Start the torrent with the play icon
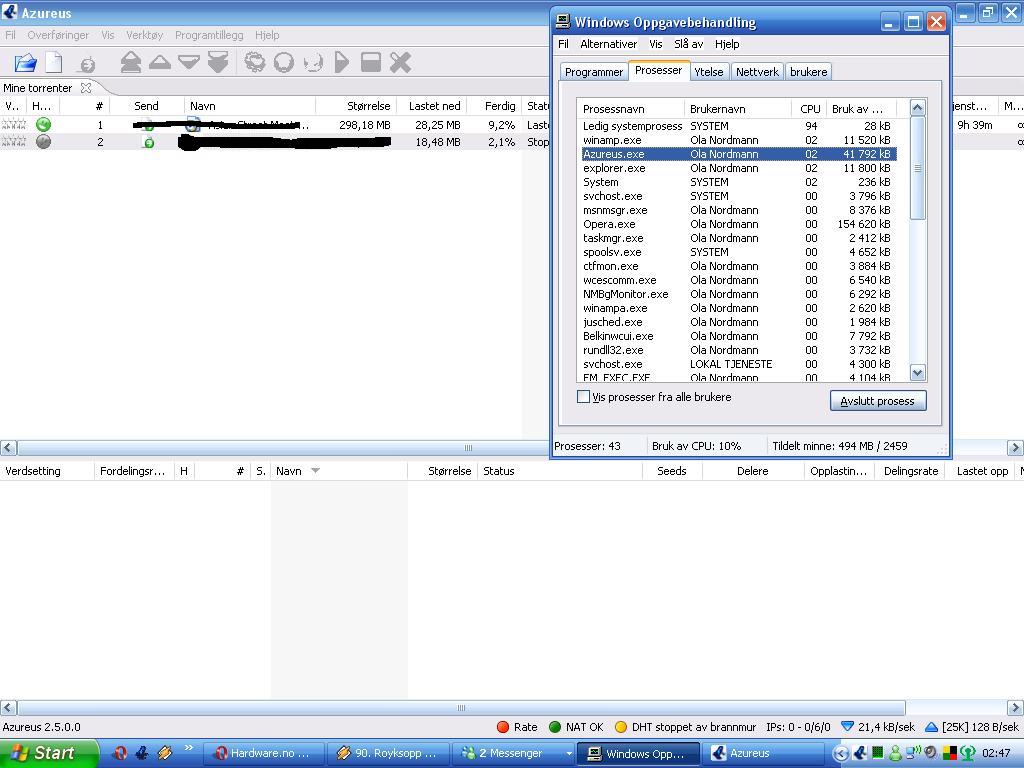Image resolution: width=1024 pixels, height=768 pixels. tap(342, 63)
